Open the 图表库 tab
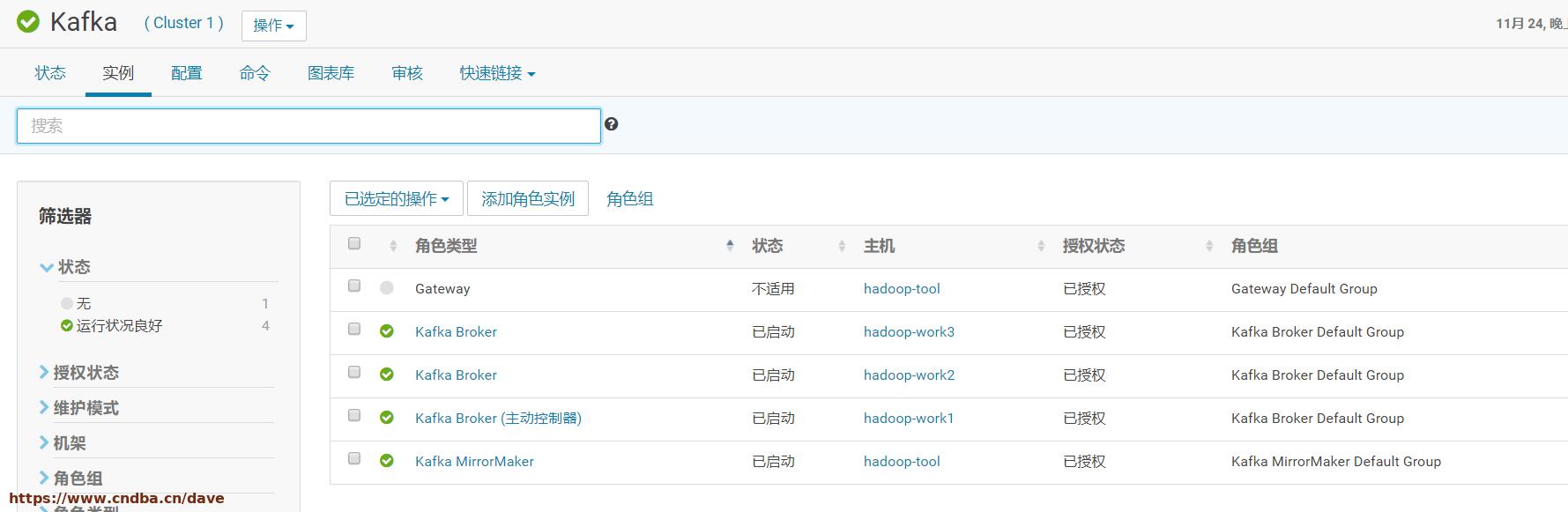Viewport: 1568px width, 512px height. pyautogui.click(x=331, y=73)
